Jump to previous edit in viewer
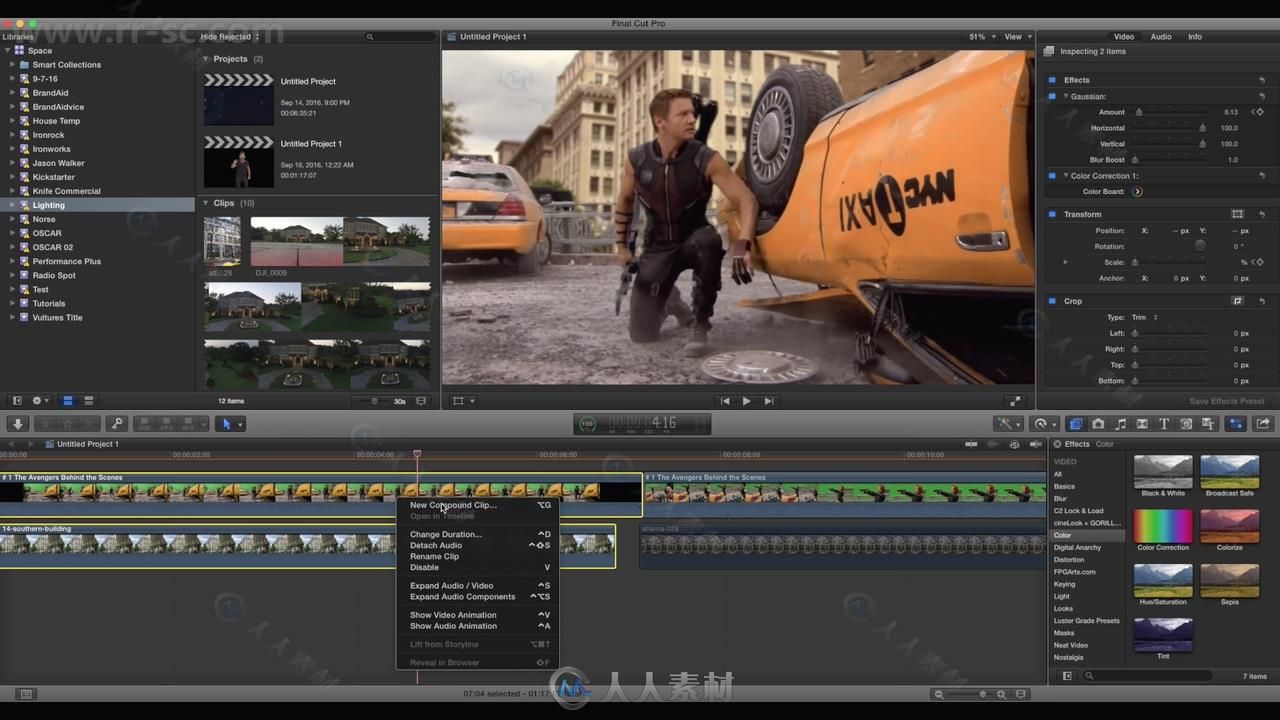 (725, 401)
